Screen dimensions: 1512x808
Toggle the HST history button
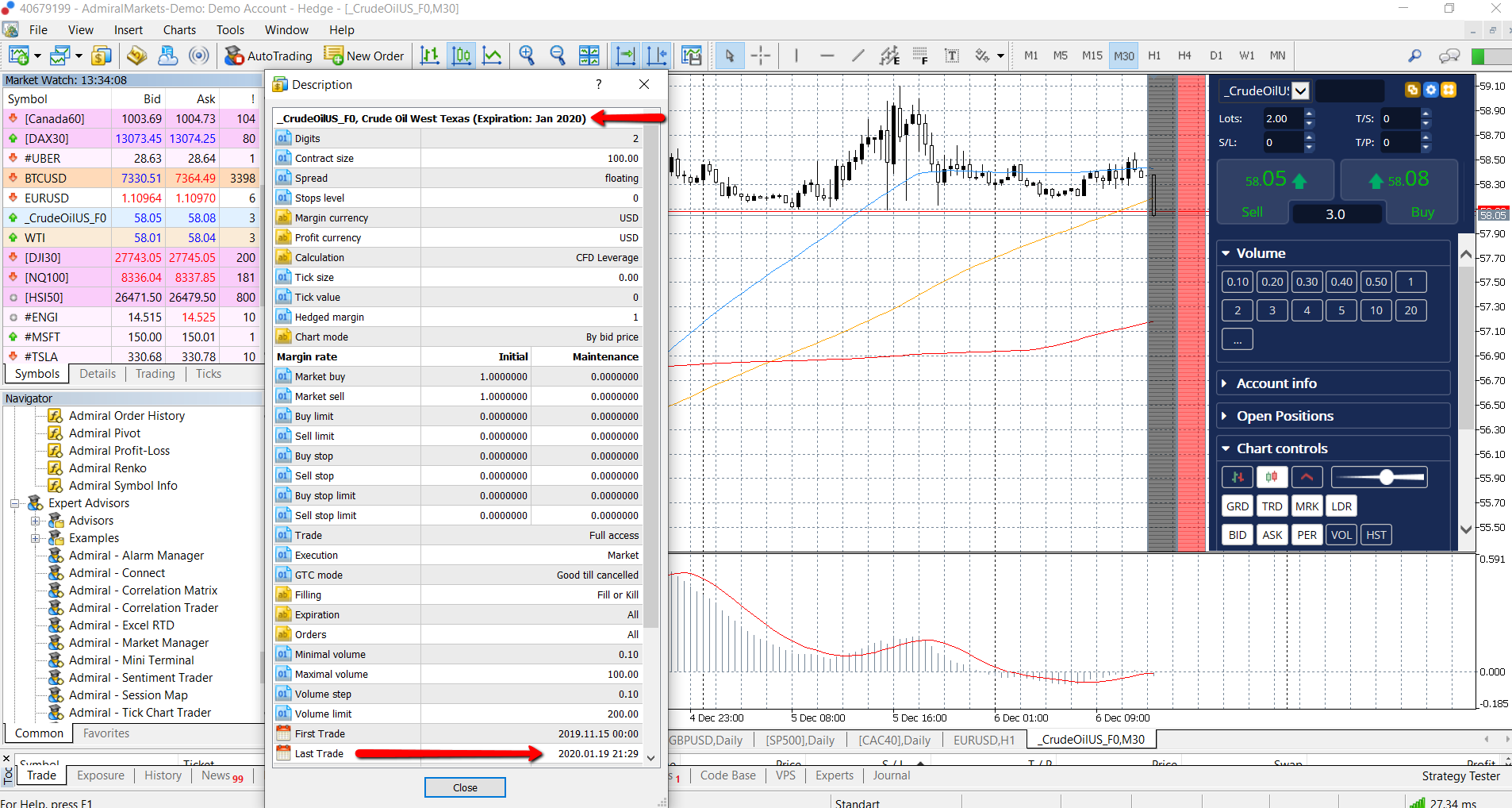[x=1376, y=535]
